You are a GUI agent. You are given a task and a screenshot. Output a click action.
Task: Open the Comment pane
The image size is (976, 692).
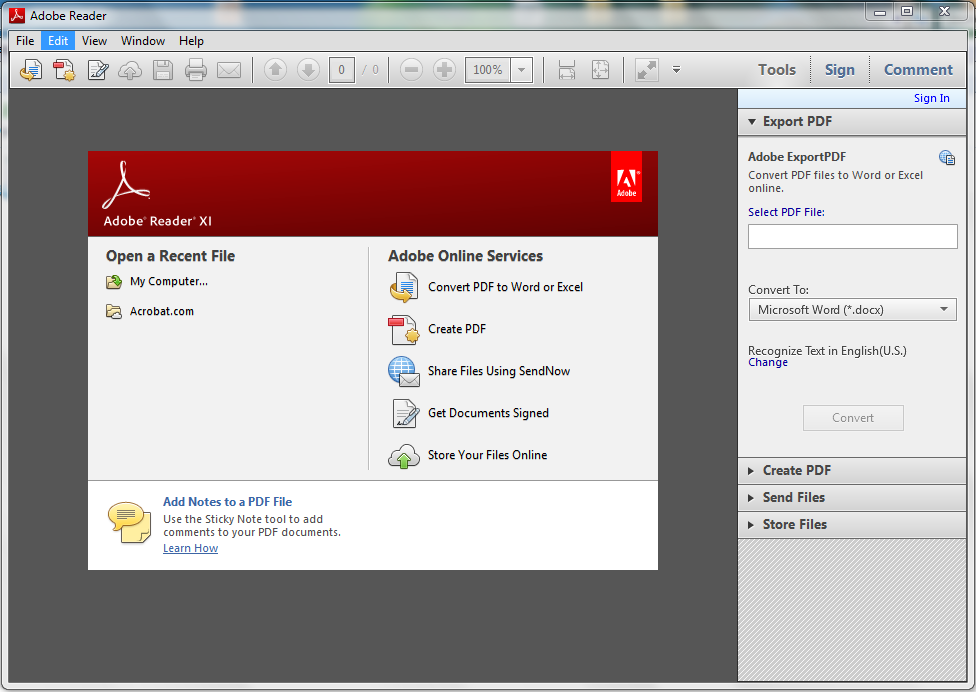[918, 70]
